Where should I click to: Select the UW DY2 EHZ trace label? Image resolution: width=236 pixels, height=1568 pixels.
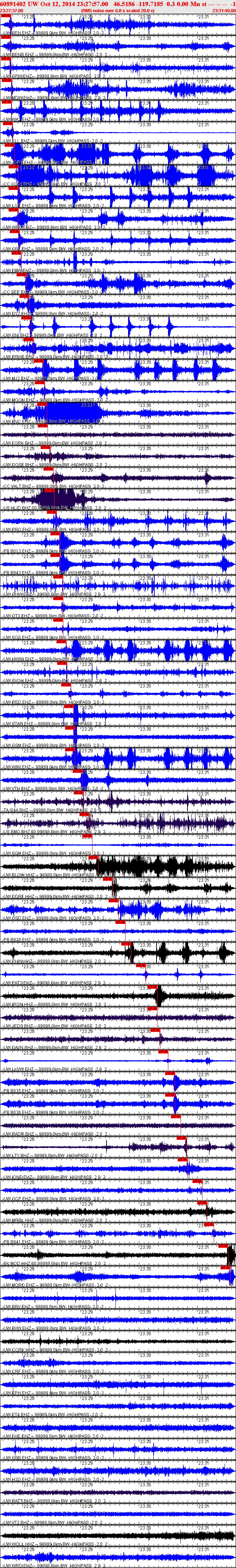click(54, 313)
